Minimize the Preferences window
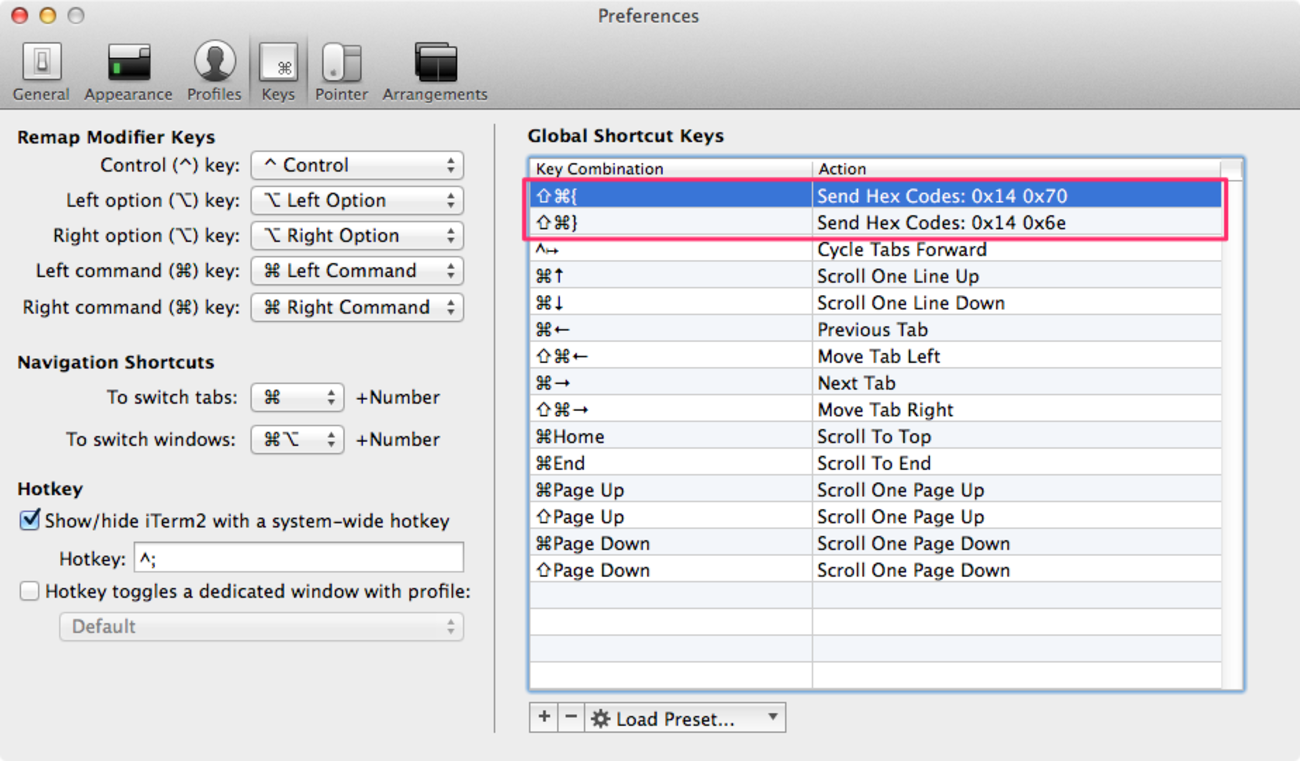The image size is (1300, 761). pyautogui.click(x=47, y=16)
